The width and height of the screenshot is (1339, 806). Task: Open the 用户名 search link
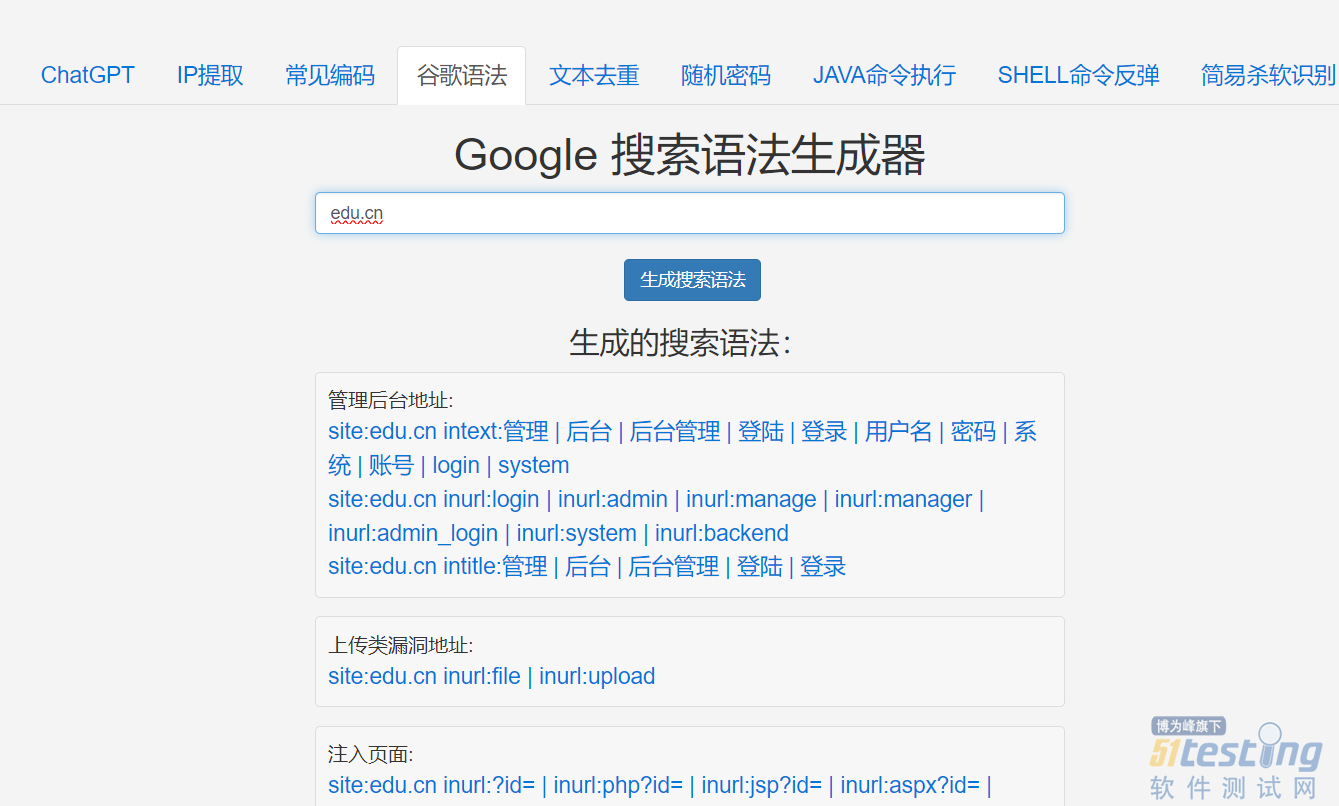pyautogui.click(x=899, y=431)
